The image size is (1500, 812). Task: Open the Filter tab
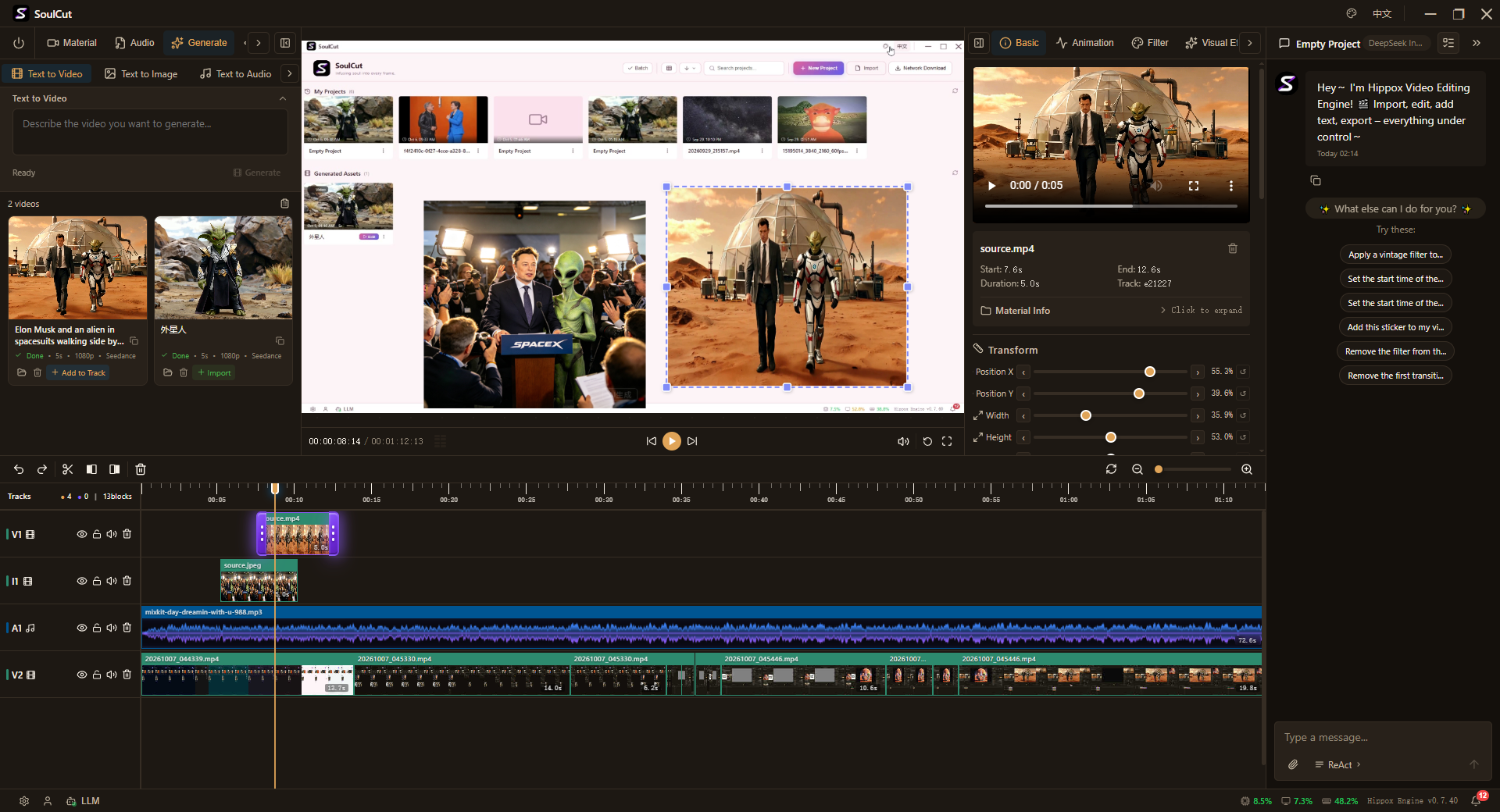[x=1150, y=43]
